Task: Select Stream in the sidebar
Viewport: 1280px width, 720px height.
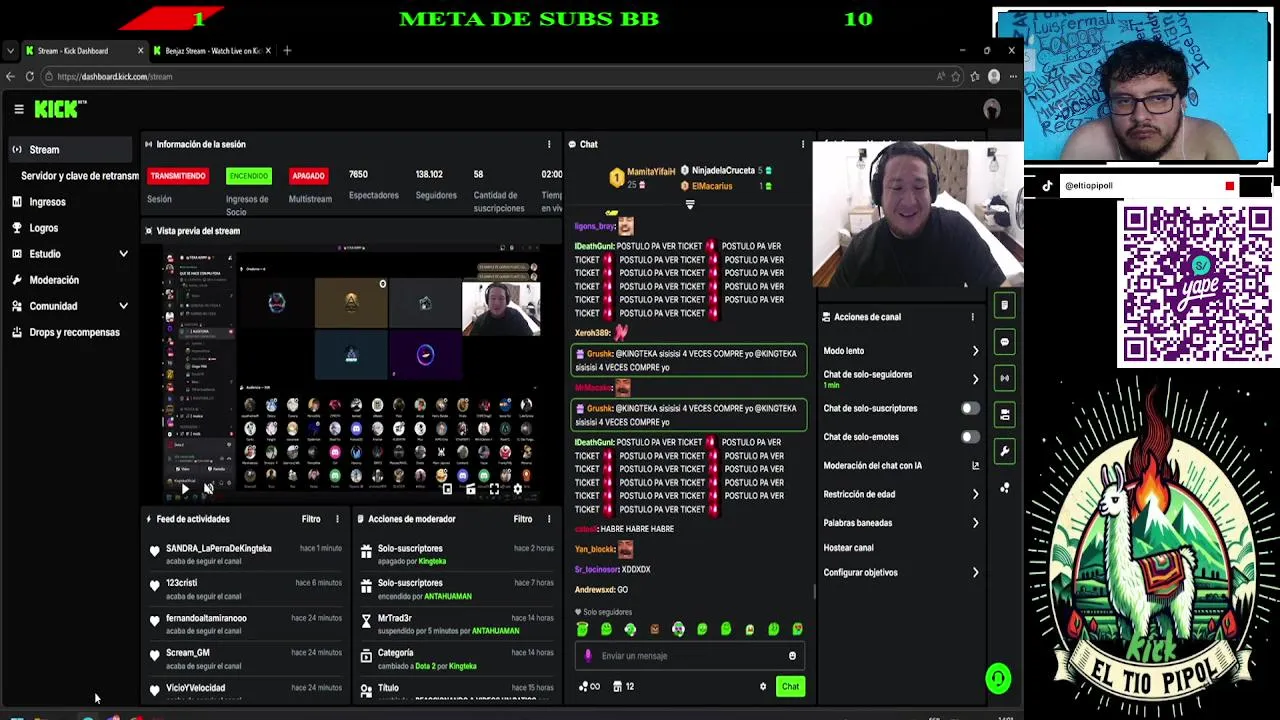Action: pos(70,149)
